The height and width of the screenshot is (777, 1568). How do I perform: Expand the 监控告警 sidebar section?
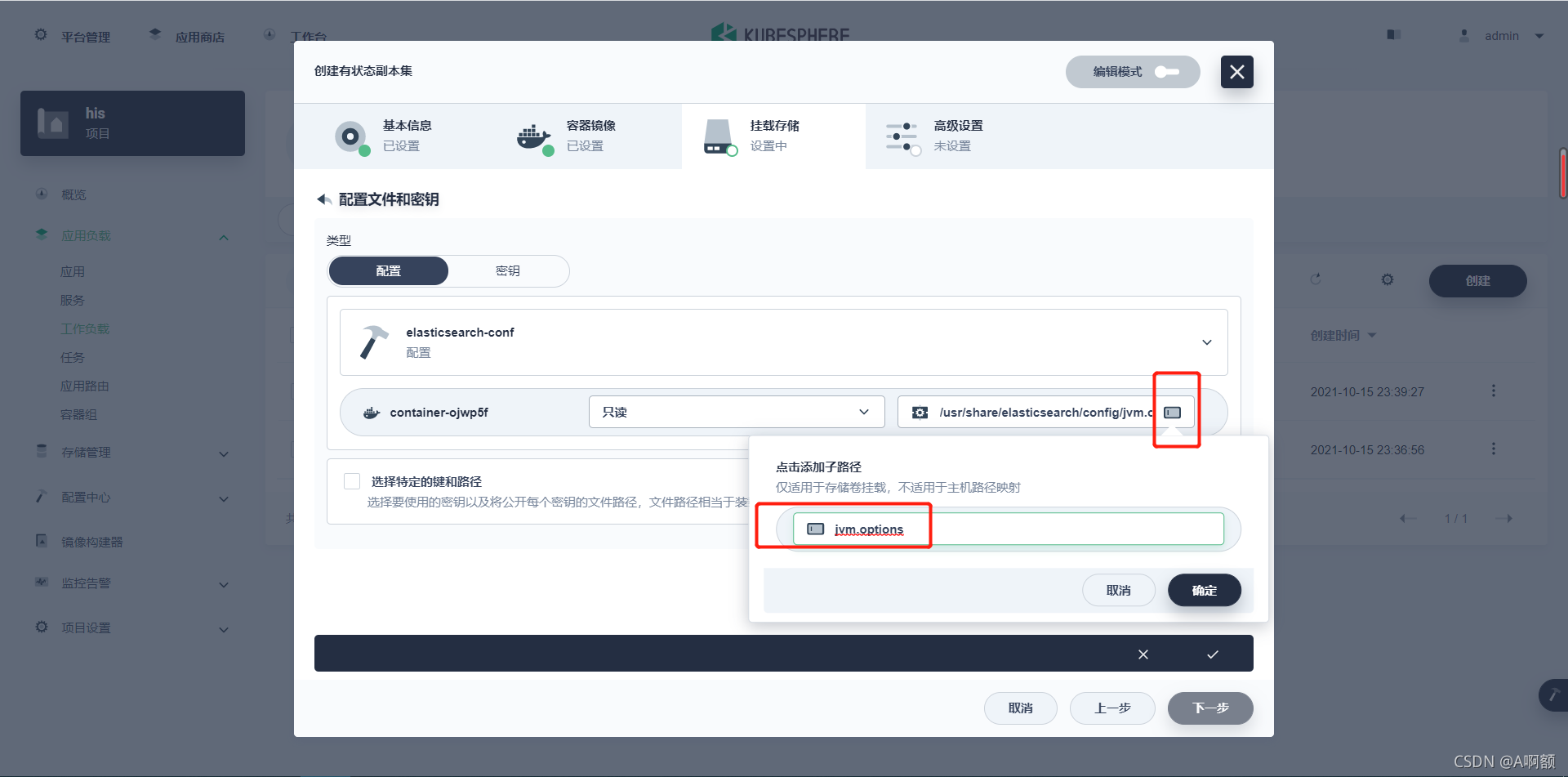point(224,584)
